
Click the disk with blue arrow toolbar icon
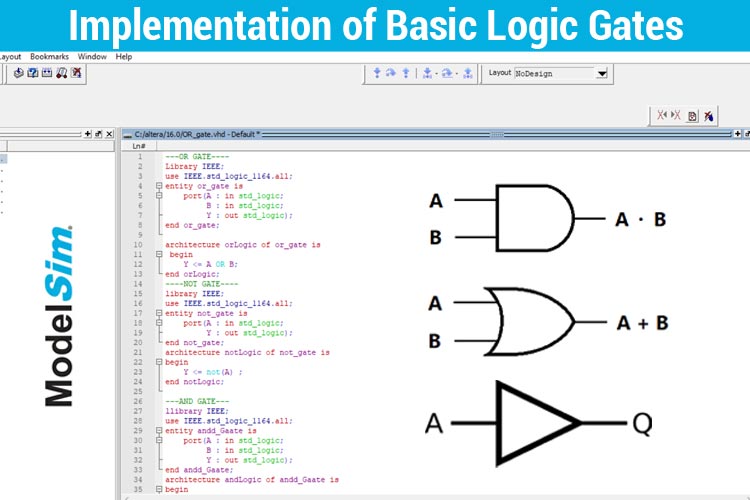coord(19,73)
